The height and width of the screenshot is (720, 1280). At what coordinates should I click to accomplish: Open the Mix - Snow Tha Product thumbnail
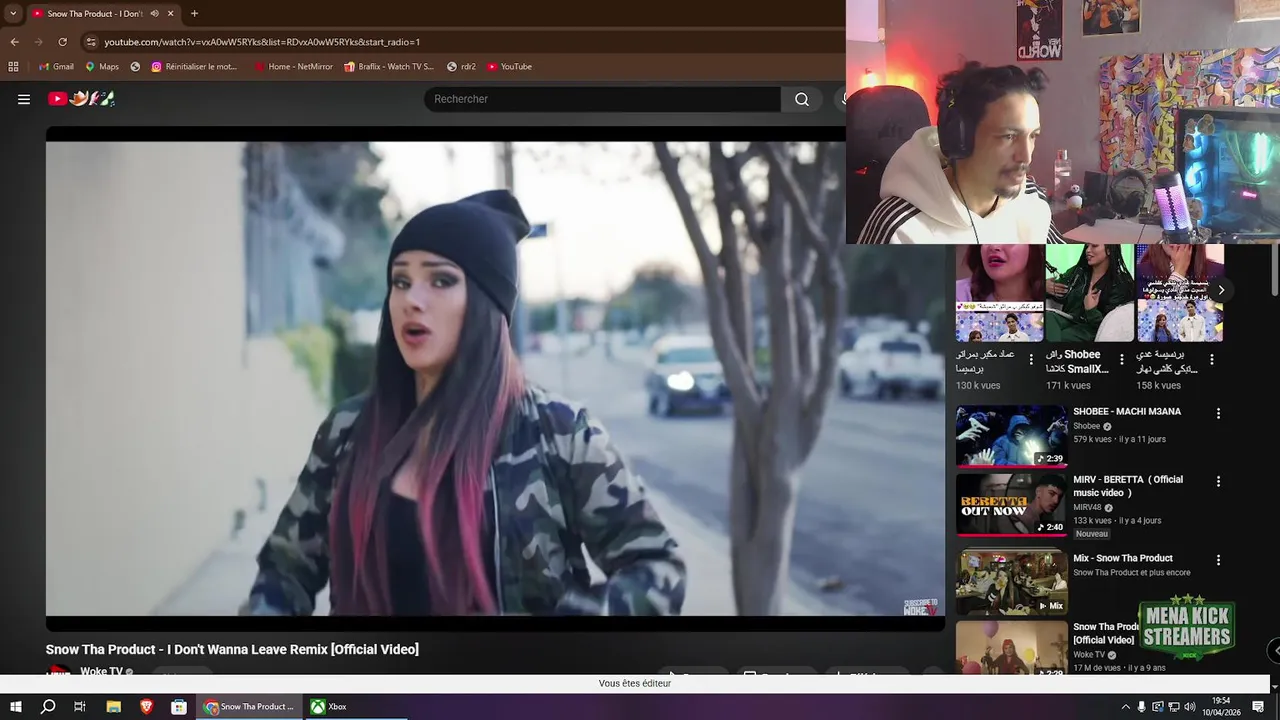pyautogui.click(x=1012, y=582)
